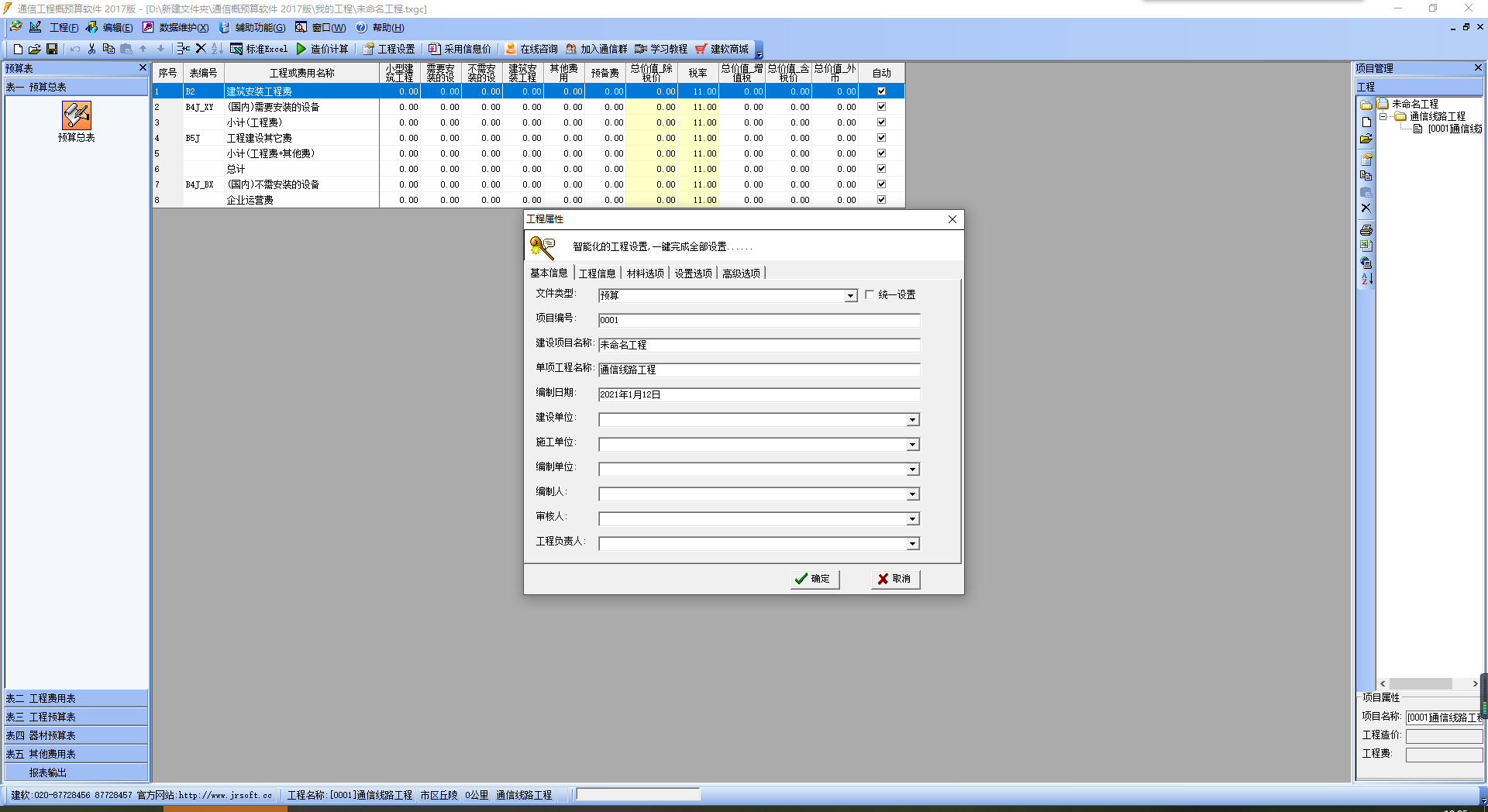The image size is (1488, 812).
Task: Click the new file icon in main toolbar
Action: [x=18, y=49]
